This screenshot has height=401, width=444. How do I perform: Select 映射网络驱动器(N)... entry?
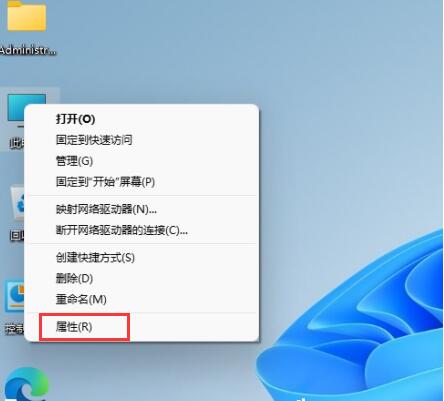(x=106, y=209)
